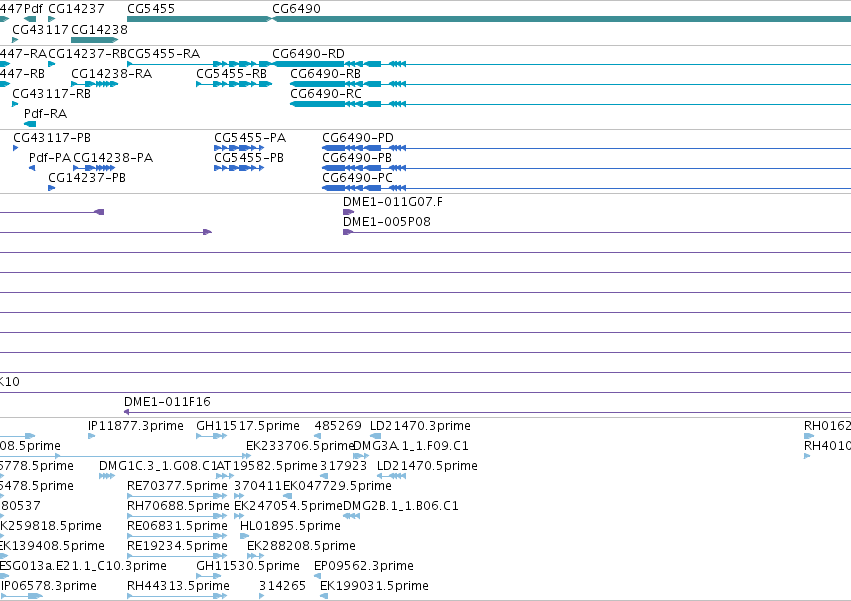This screenshot has width=851, height=601.
Task: Select transcript CG6490-RD
Action: point(308,54)
